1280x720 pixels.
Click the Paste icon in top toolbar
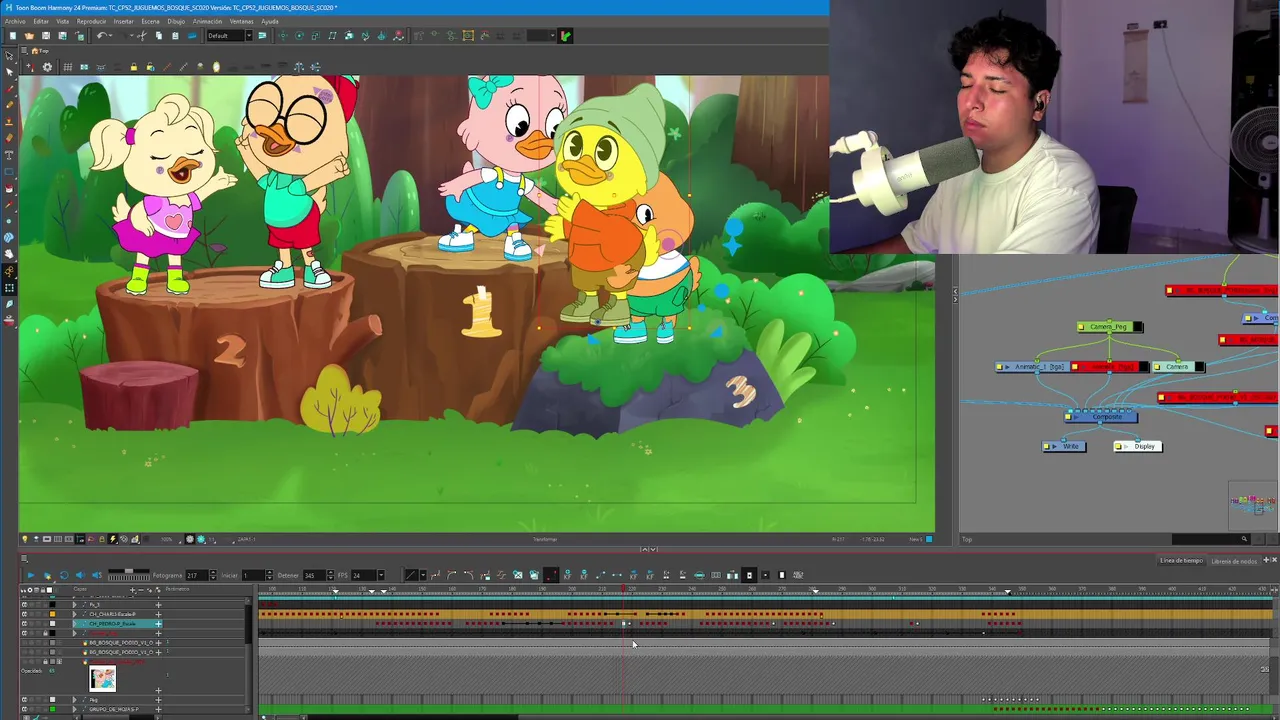click(x=175, y=36)
